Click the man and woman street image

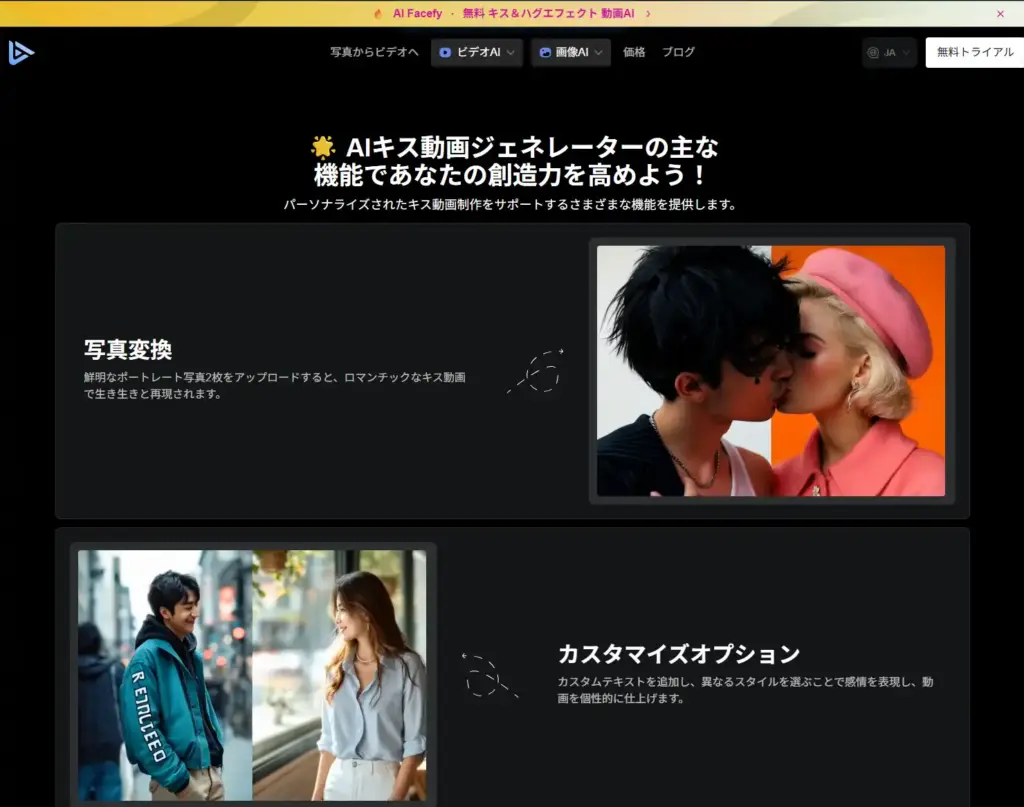(x=252, y=675)
